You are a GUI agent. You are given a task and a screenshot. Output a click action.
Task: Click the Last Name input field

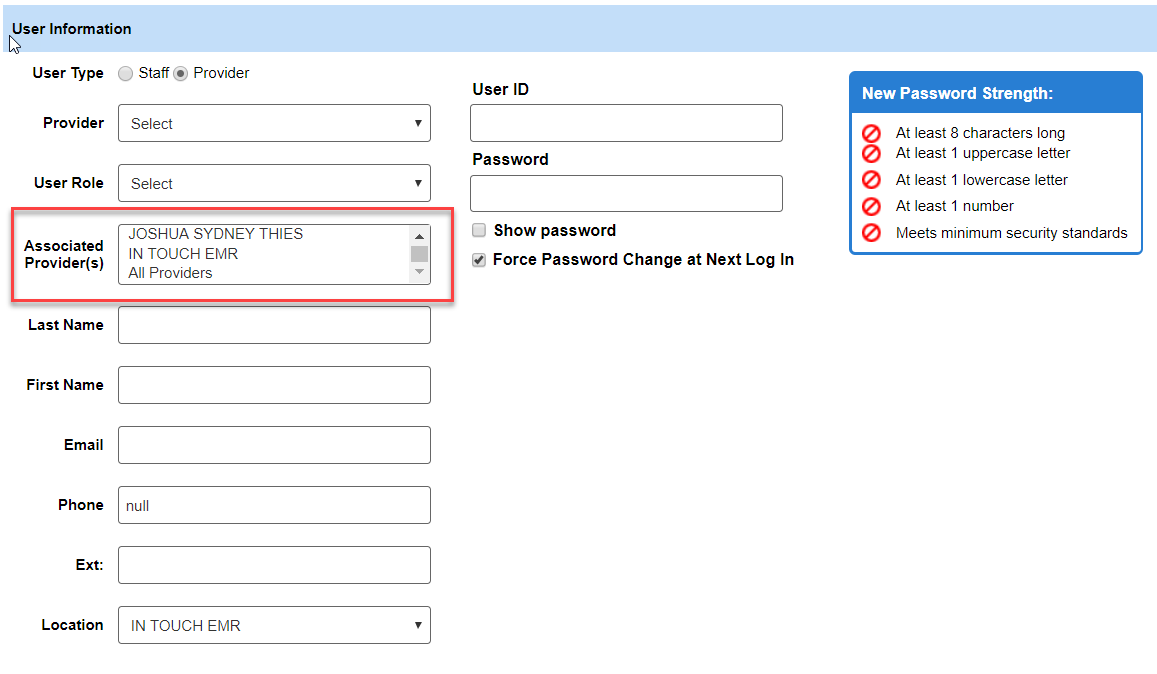pos(274,325)
